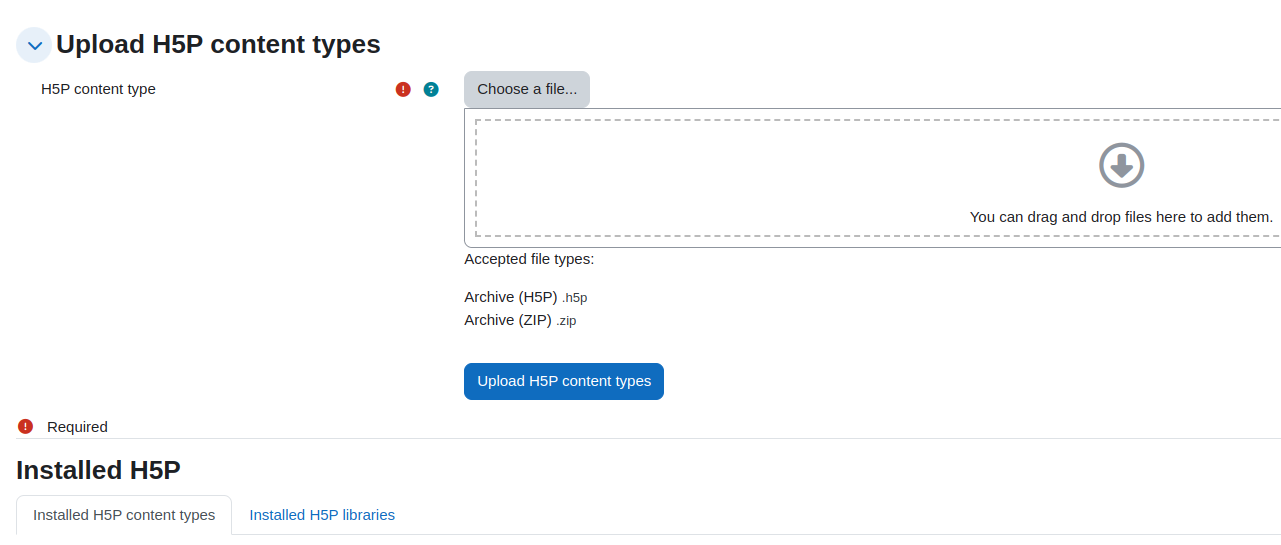Viewport: 1281px width, 545px height.
Task: Click the red required icon beside H5P content type
Action: tap(403, 89)
